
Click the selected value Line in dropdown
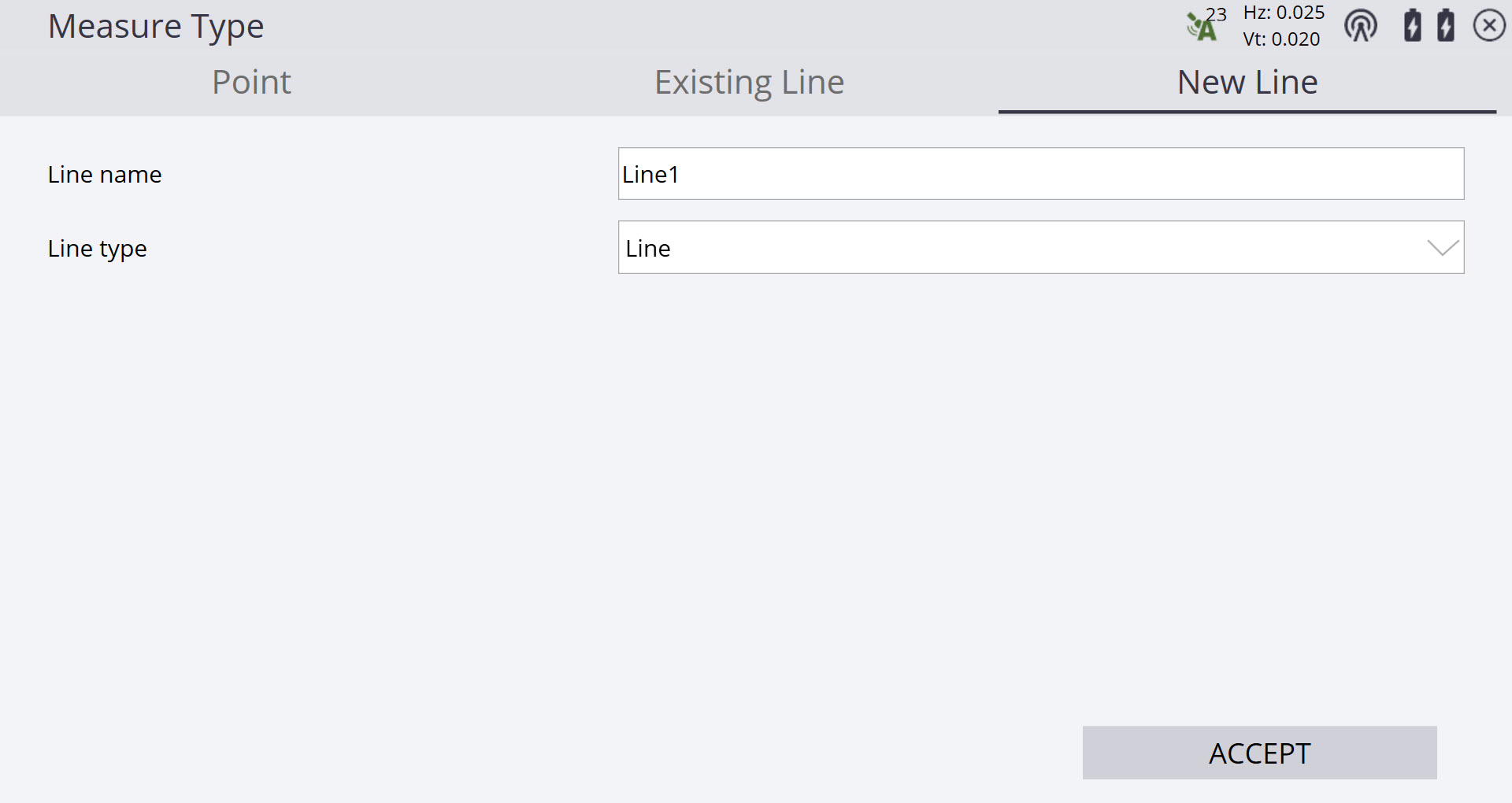coord(647,249)
